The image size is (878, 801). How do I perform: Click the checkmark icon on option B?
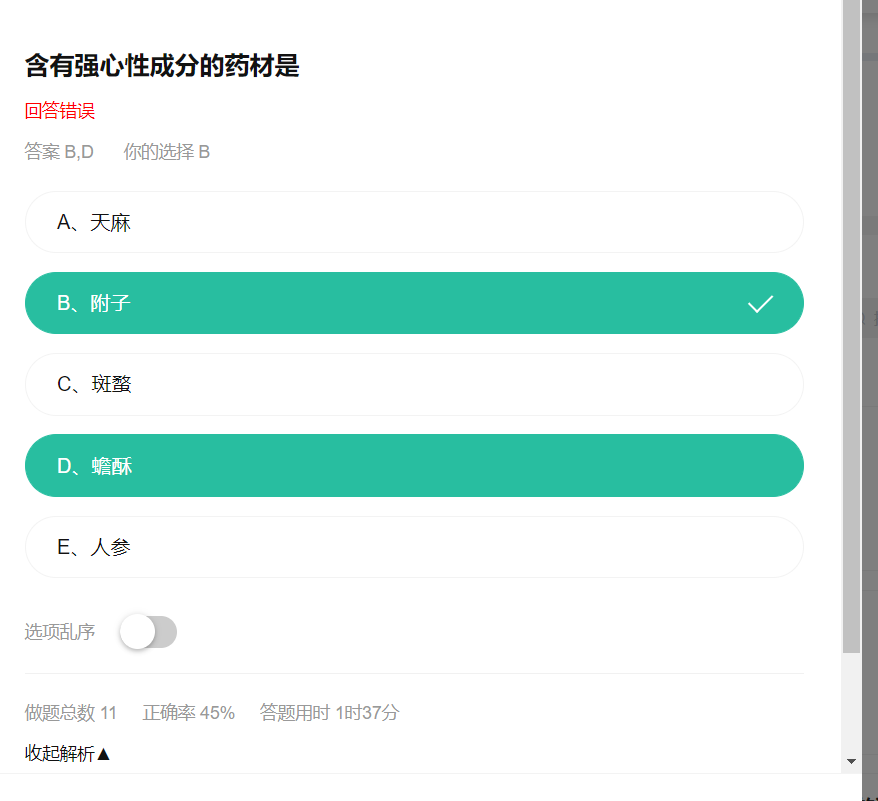click(x=760, y=304)
